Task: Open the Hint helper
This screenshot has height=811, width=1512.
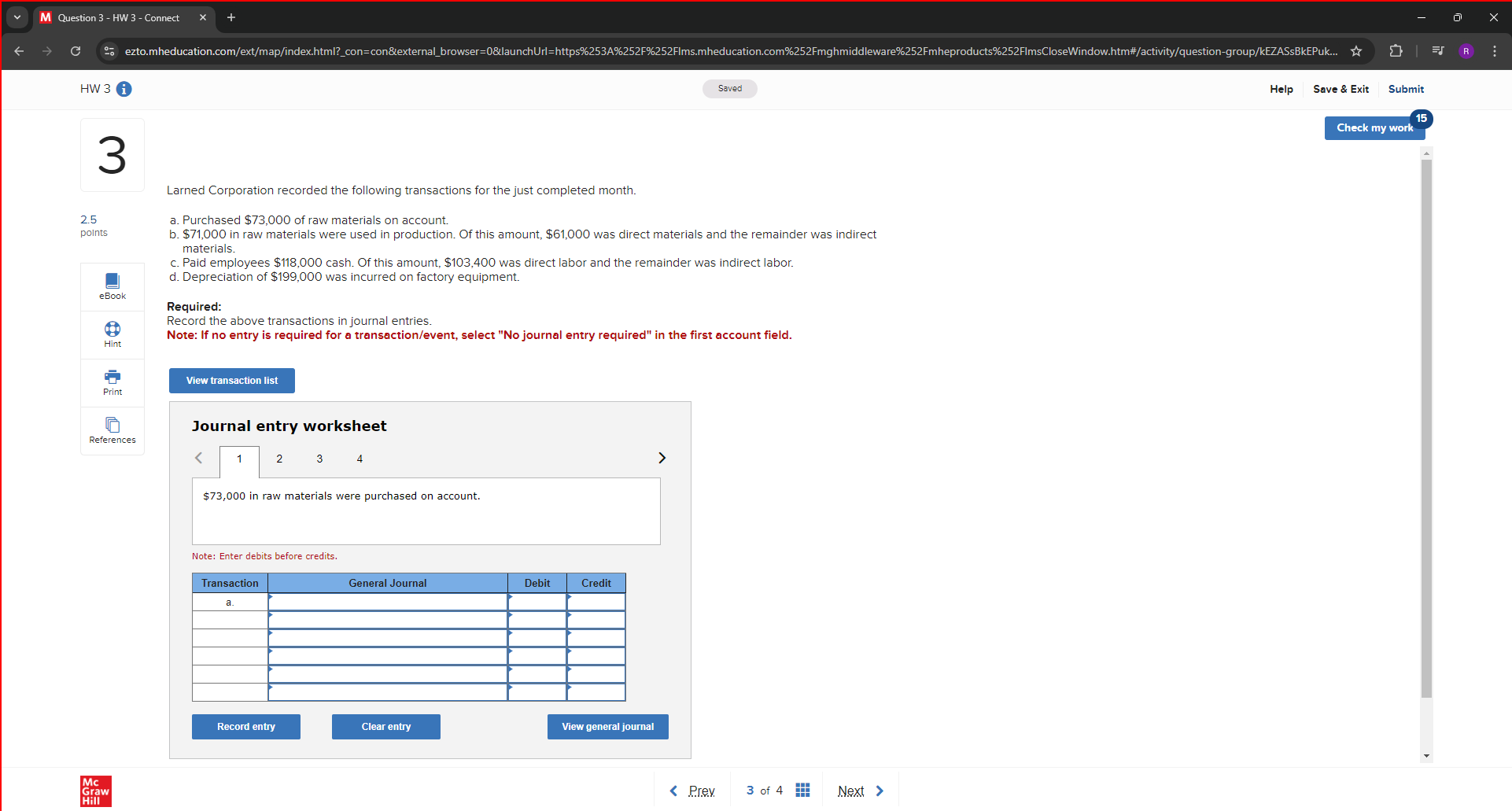Action: click(x=112, y=334)
